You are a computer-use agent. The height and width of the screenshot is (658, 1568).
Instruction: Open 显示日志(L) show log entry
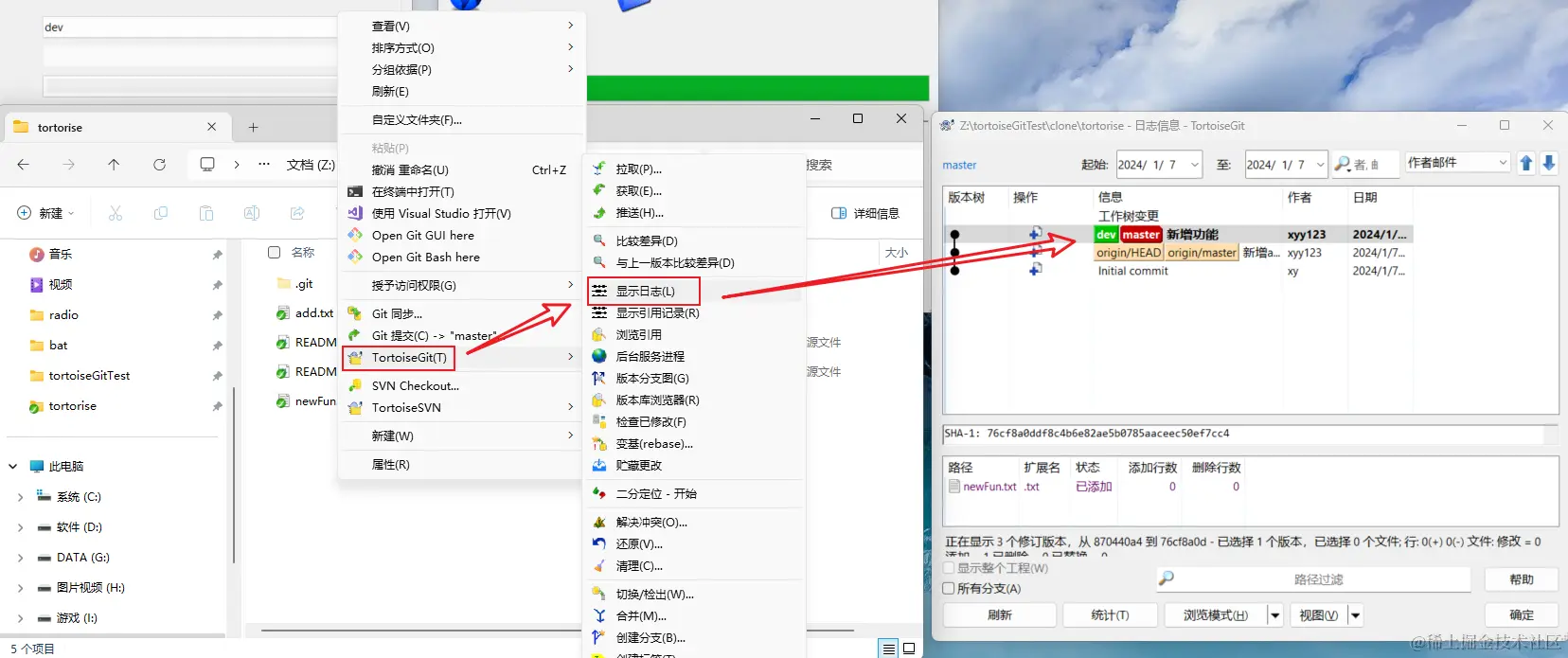(644, 291)
